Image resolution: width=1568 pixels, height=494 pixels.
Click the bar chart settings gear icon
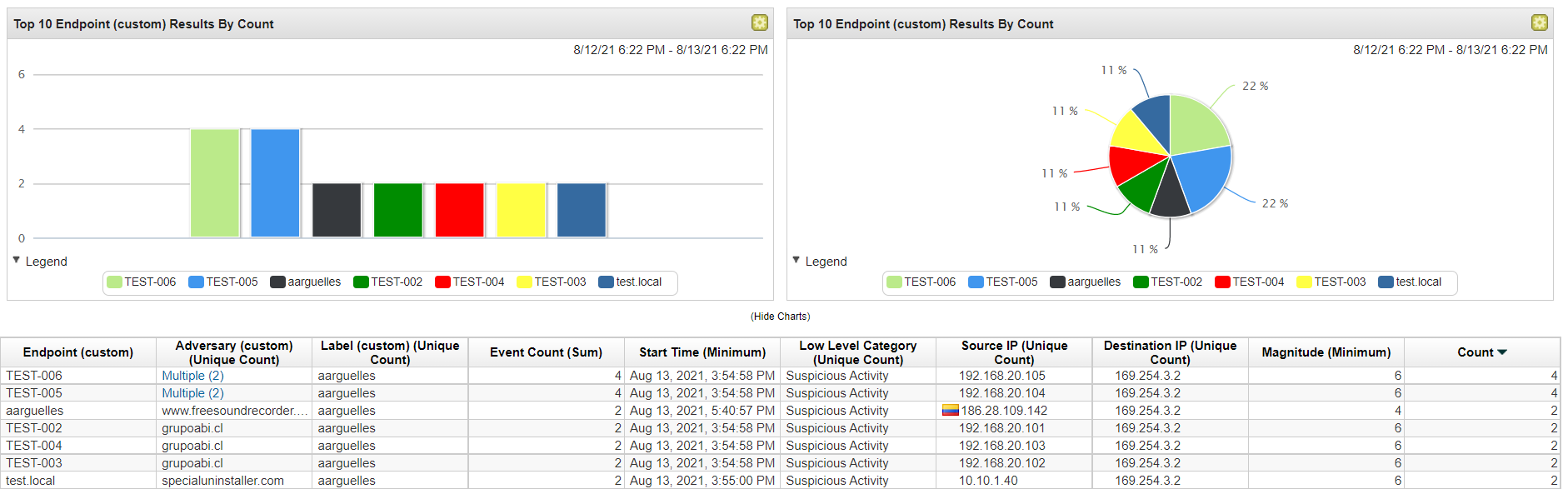759,22
